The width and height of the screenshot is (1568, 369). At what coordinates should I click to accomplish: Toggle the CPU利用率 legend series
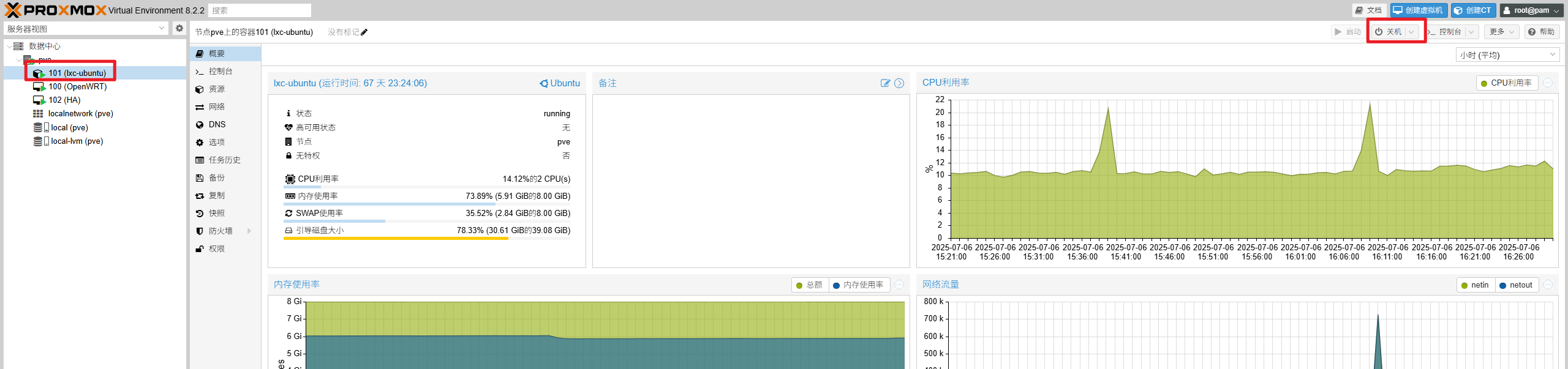click(x=1506, y=83)
